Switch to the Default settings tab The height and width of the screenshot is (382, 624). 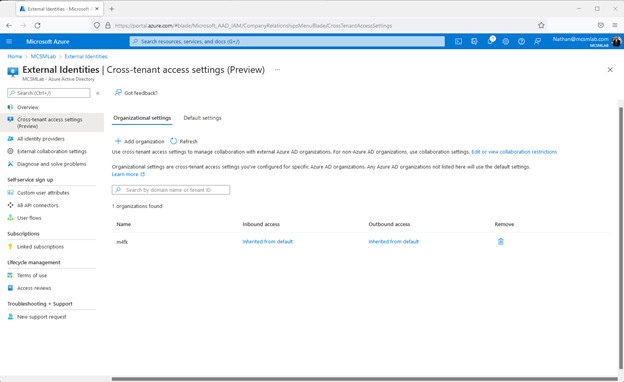(202, 118)
